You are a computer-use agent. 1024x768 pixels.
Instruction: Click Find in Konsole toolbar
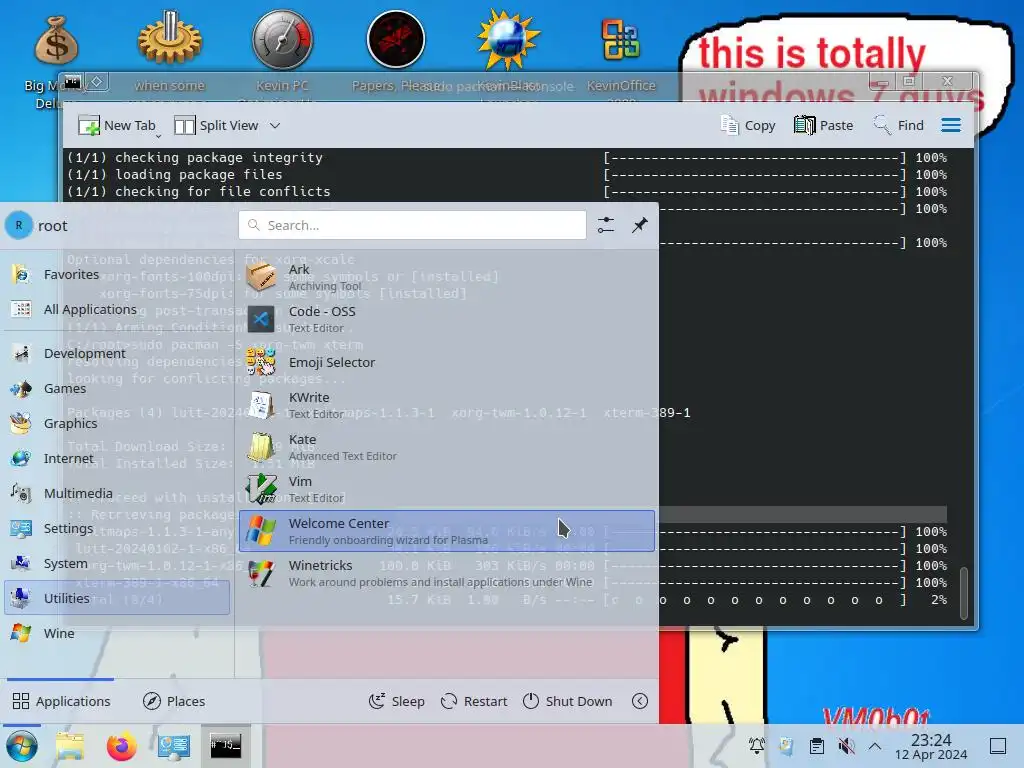(x=899, y=125)
